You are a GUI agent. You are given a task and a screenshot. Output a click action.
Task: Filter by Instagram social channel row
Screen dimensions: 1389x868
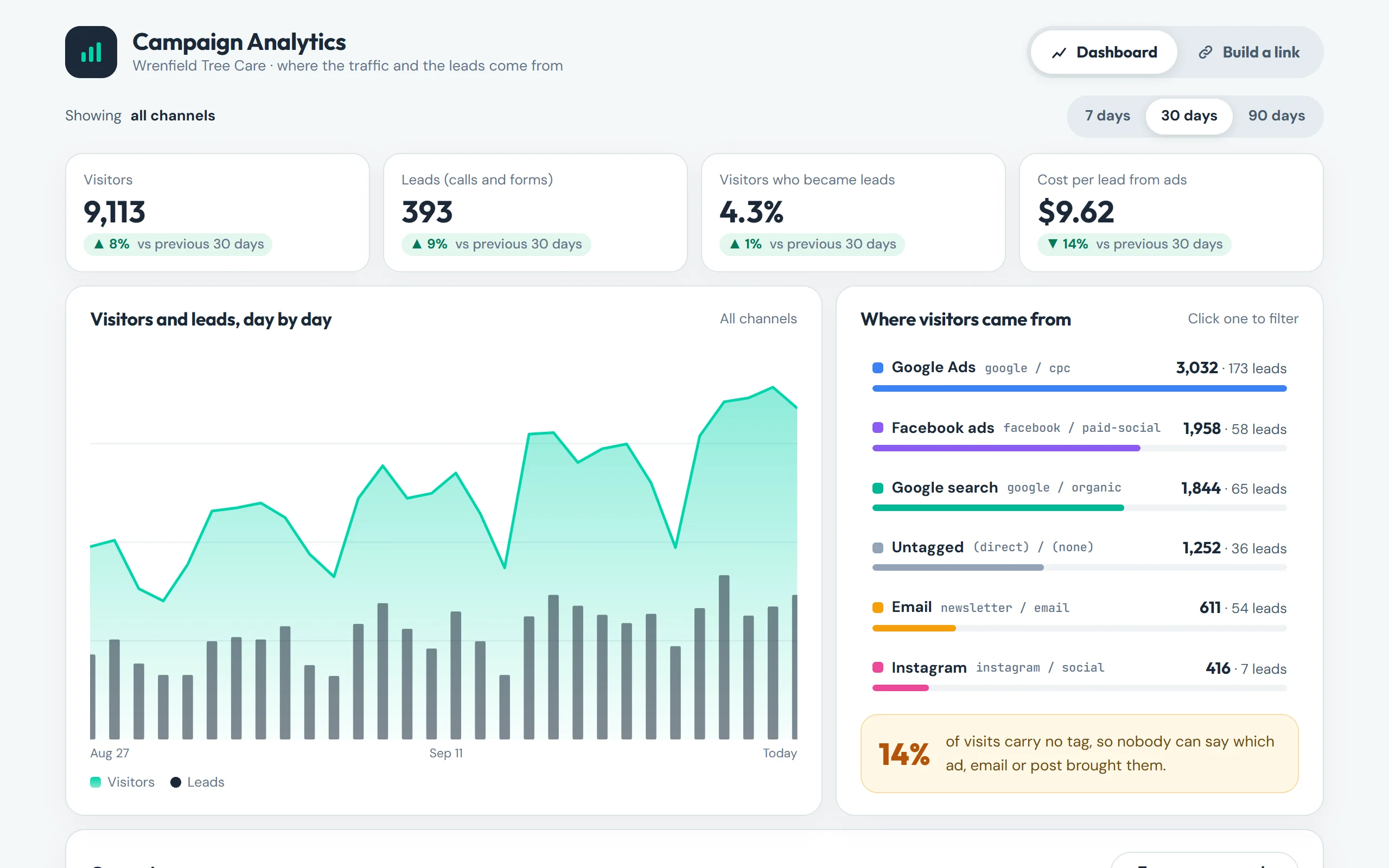pos(1079,675)
